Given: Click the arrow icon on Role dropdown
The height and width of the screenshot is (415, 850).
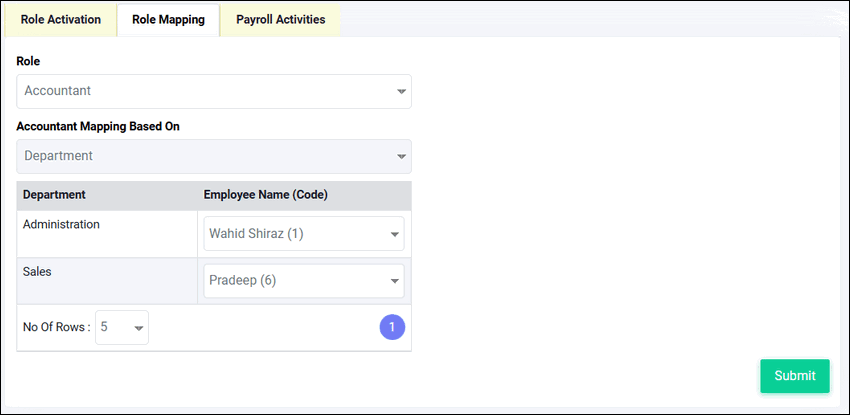Looking at the screenshot, I should coord(401,92).
